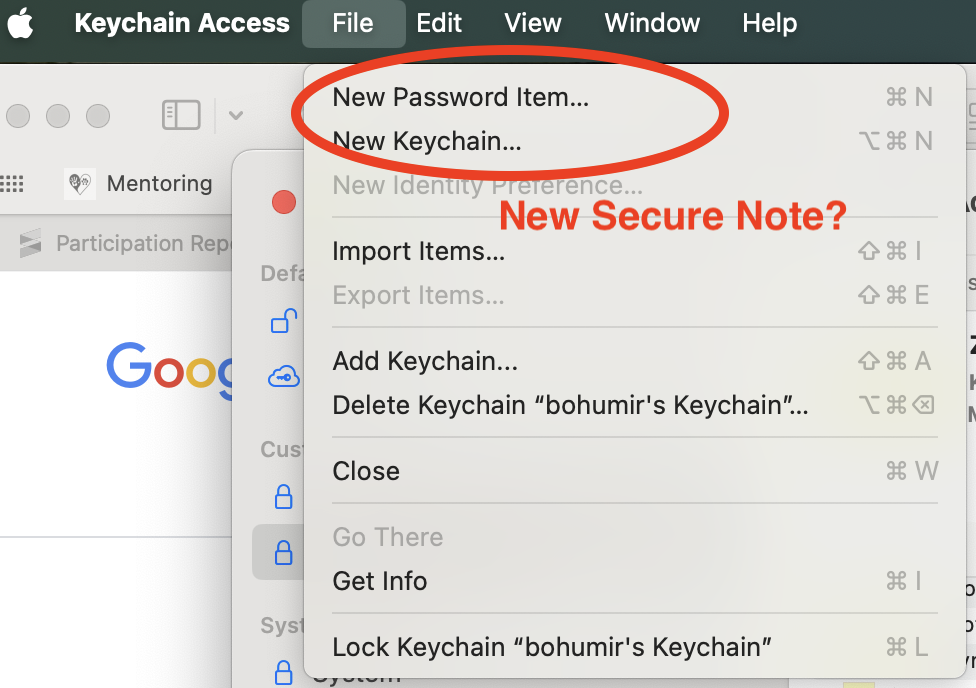Select Import Items in the File menu
The height and width of the screenshot is (688, 976).
point(418,251)
